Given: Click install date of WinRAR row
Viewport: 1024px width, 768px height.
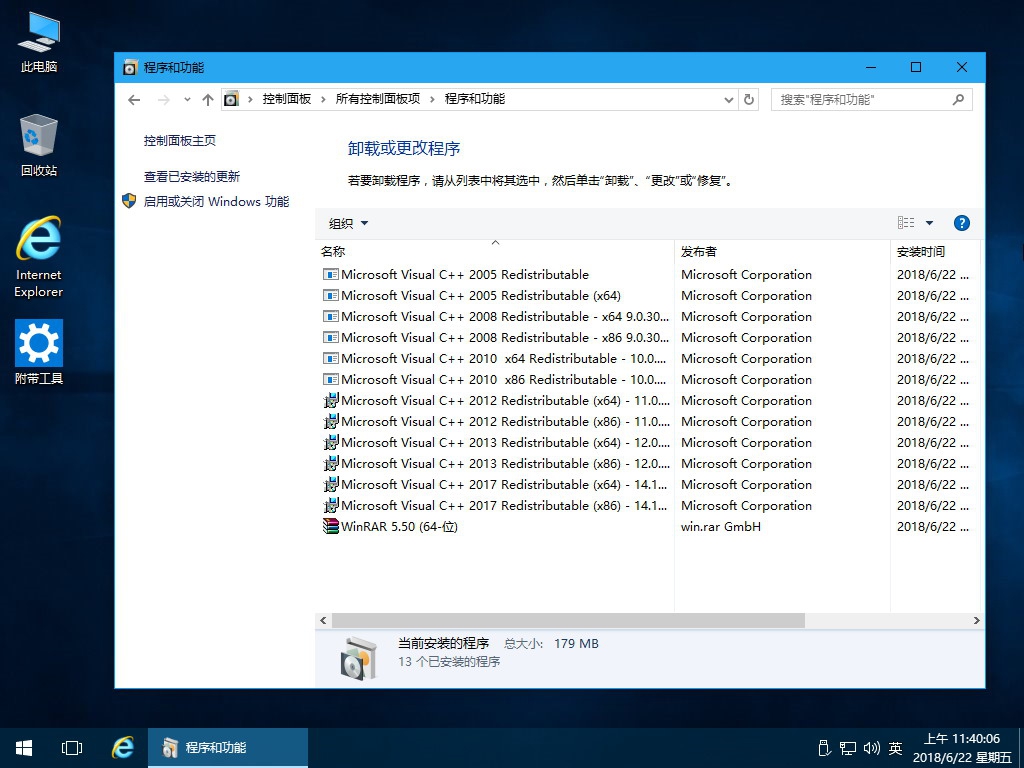Looking at the screenshot, I should click(933, 526).
